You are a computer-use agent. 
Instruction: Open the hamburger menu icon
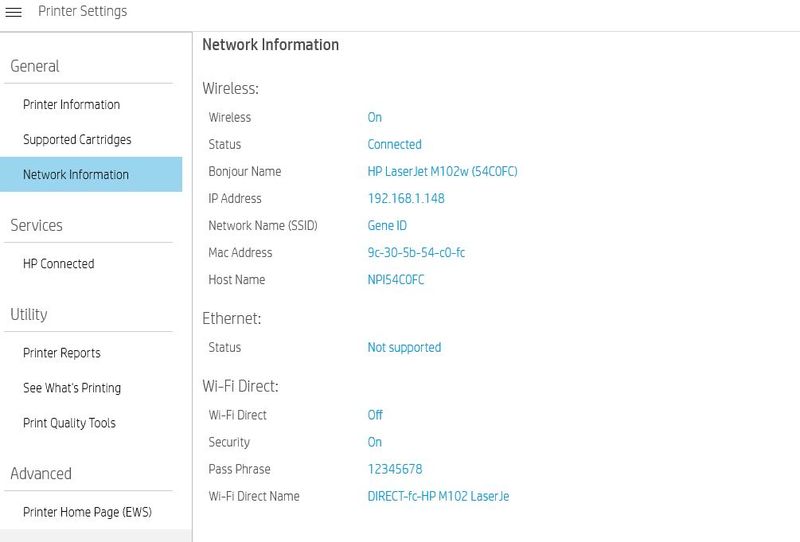14,12
